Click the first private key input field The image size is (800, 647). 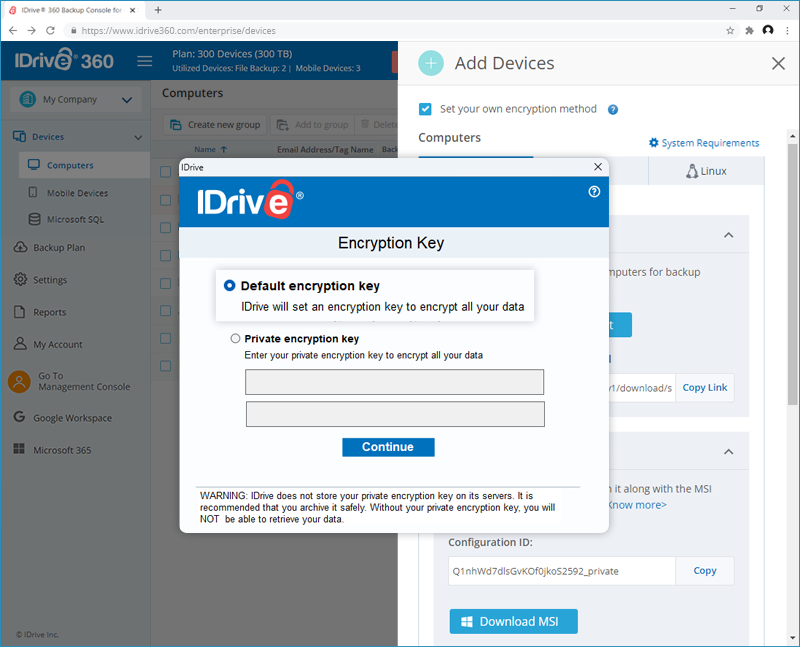click(x=394, y=382)
